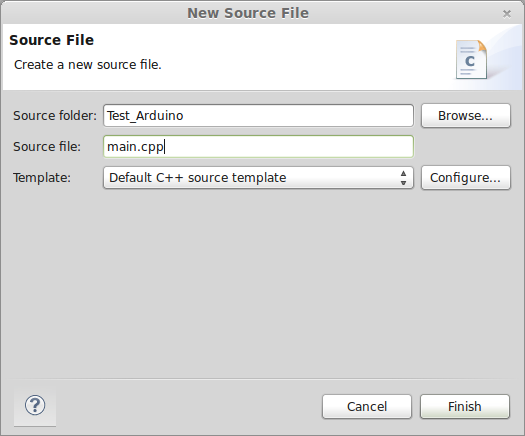
Task: Select the 'Default C++ source template' text
Action: tap(198, 177)
